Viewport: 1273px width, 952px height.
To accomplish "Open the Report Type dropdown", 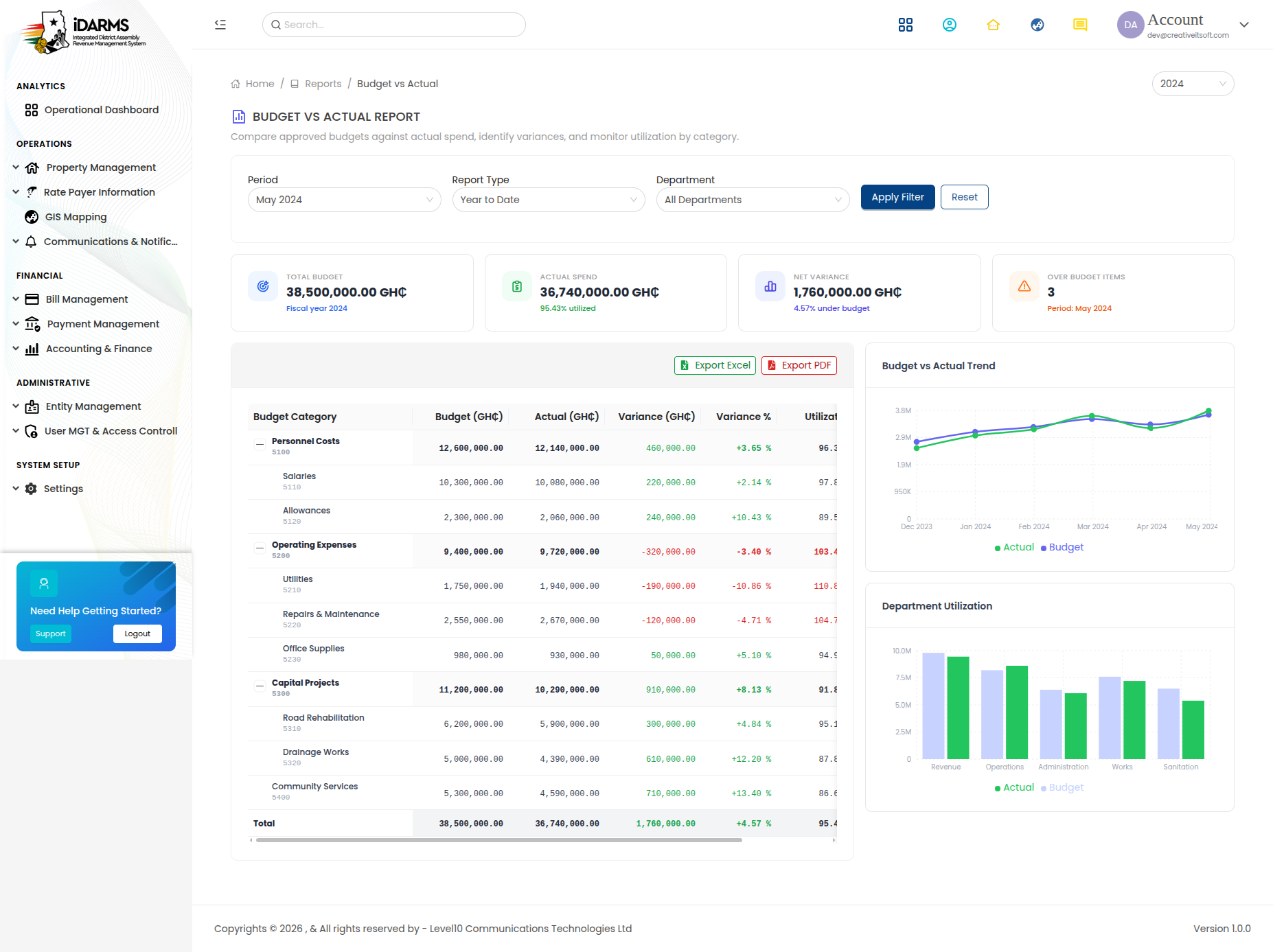I will click(x=549, y=200).
